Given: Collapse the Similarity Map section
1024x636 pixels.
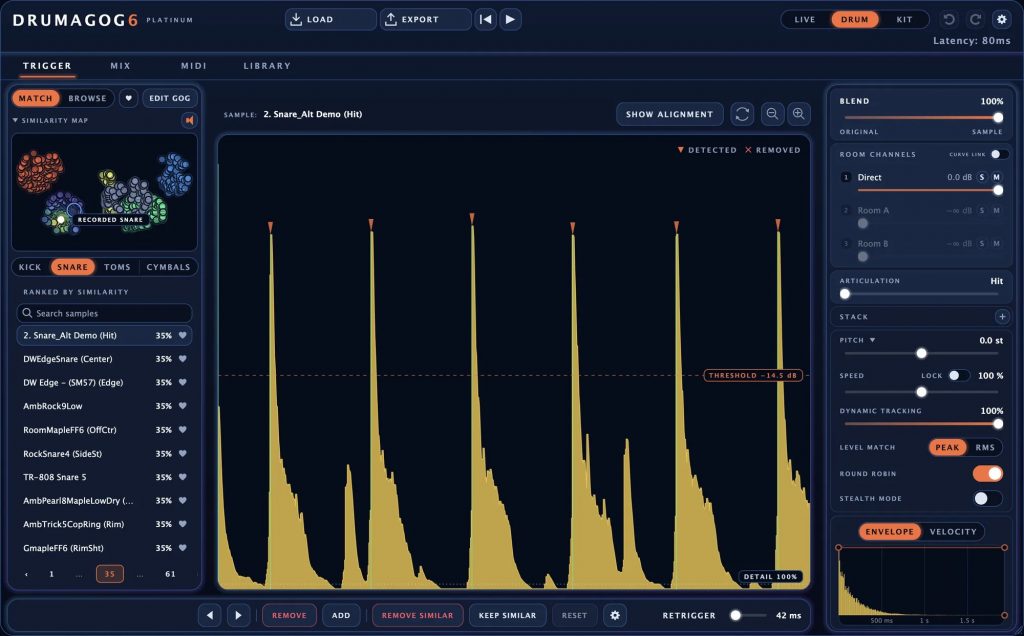Looking at the screenshot, I should click(15, 120).
